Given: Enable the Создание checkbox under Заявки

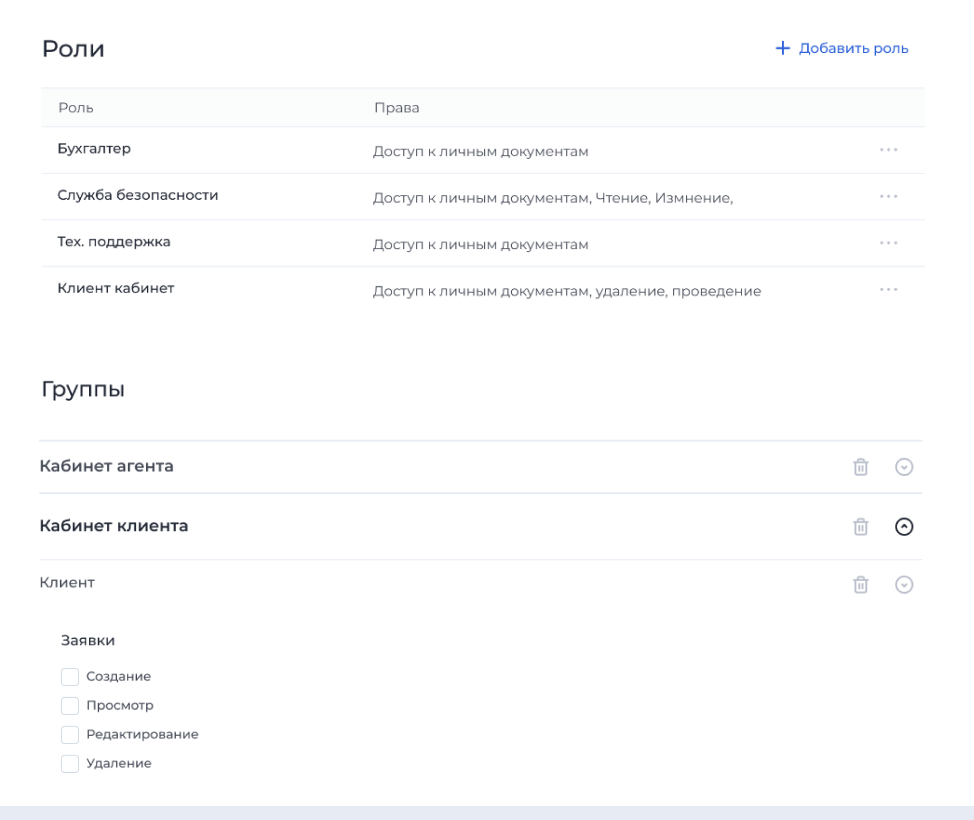Looking at the screenshot, I should [70, 676].
